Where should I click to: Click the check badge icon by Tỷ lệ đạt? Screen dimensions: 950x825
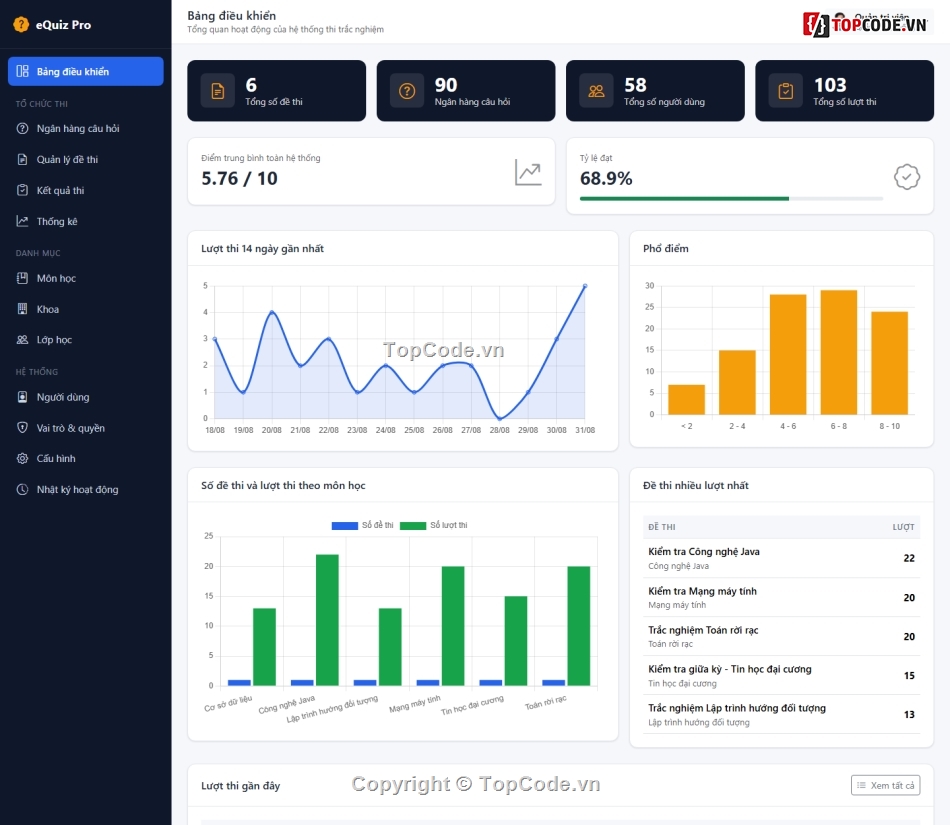(906, 177)
